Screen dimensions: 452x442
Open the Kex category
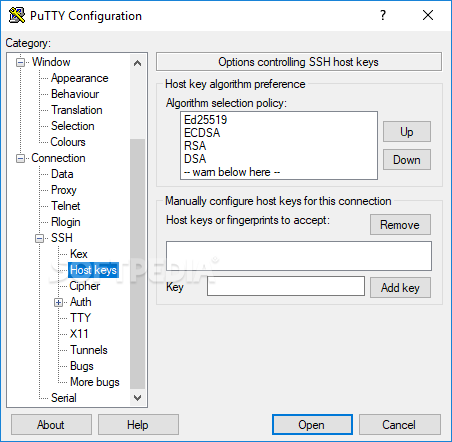(79, 254)
